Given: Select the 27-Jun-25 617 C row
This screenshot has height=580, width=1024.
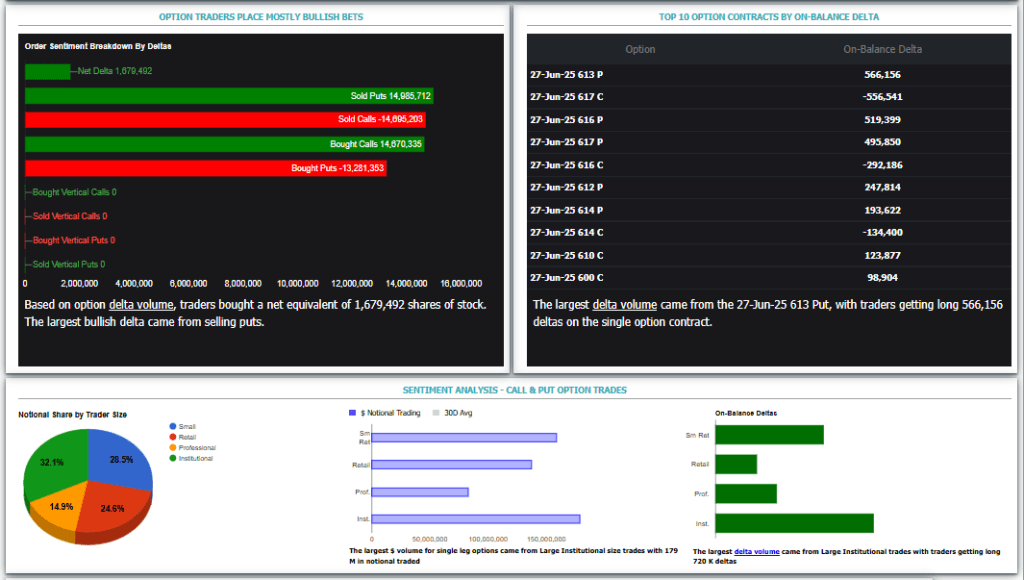Looking at the screenshot, I should [x=769, y=97].
